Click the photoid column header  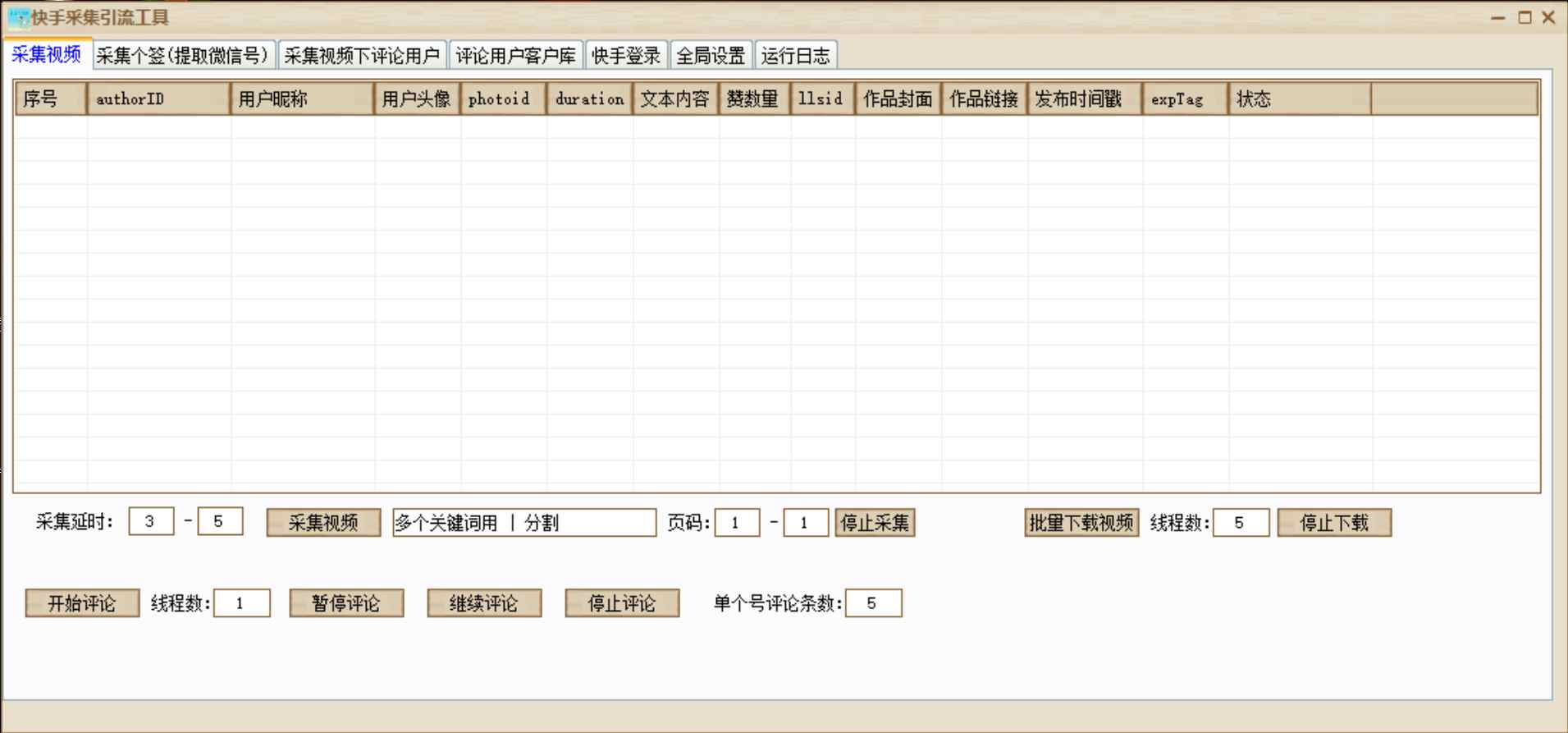pos(503,98)
